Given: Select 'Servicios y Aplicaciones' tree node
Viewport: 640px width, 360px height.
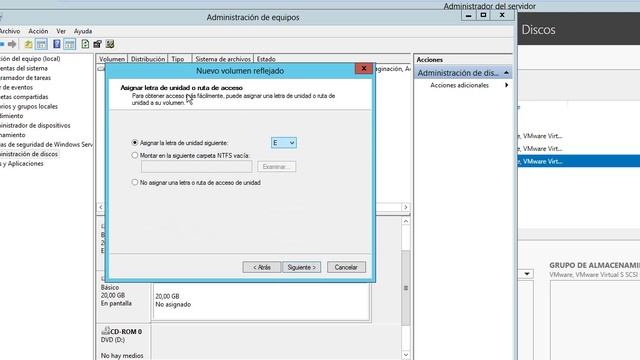Looking at the screenshot, I should point(22,164).
